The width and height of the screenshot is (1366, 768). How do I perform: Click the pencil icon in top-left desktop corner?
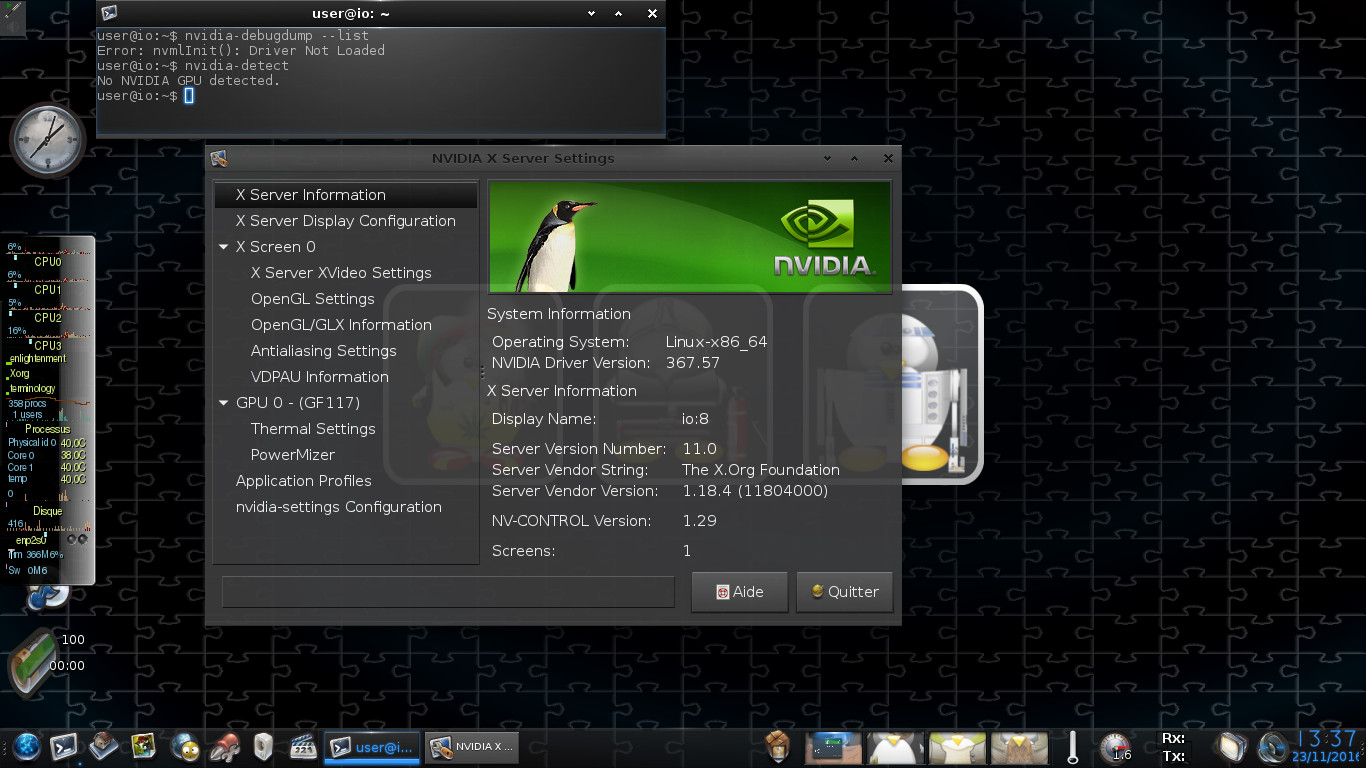[x=13, y=17]
